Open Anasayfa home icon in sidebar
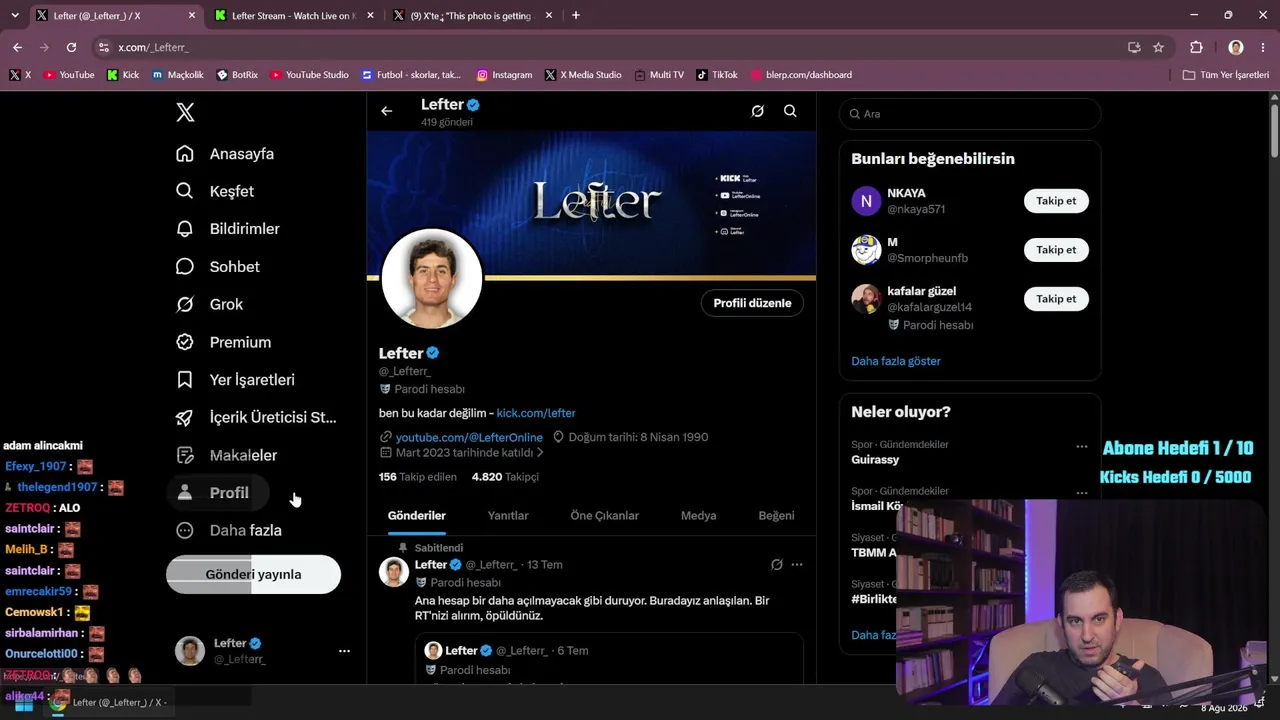The image size is (1280, 720). (x=184, y=154)
